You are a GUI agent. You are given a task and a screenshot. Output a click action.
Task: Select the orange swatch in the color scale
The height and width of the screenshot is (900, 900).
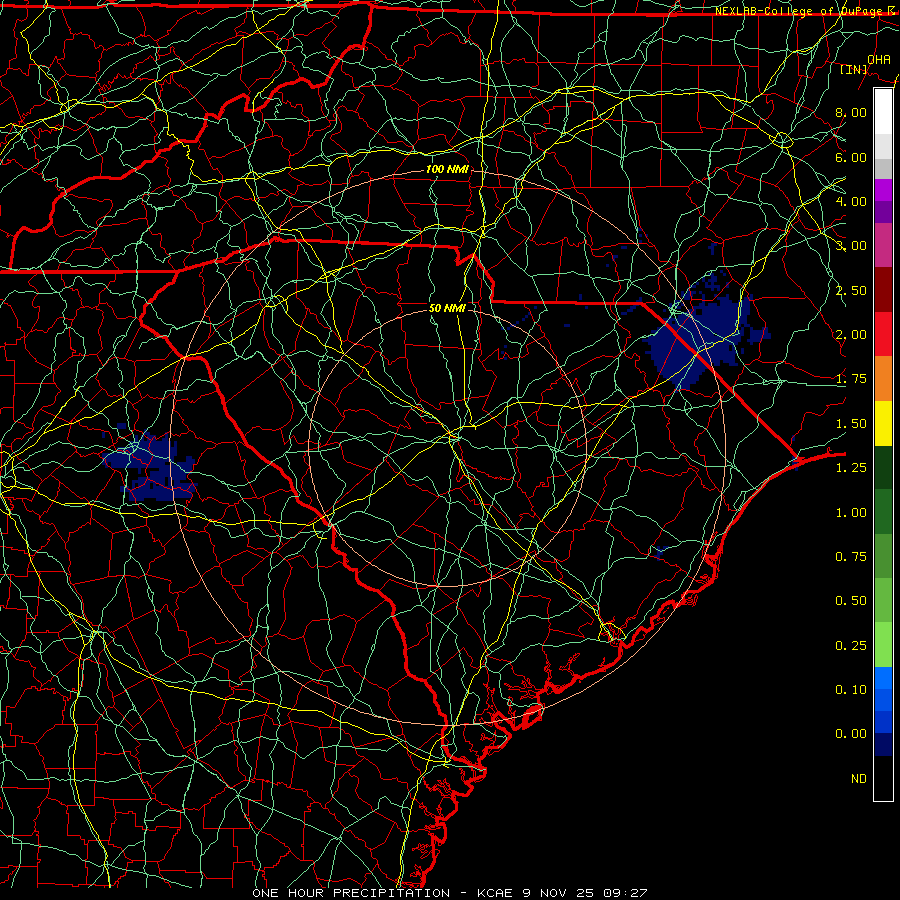883,379
